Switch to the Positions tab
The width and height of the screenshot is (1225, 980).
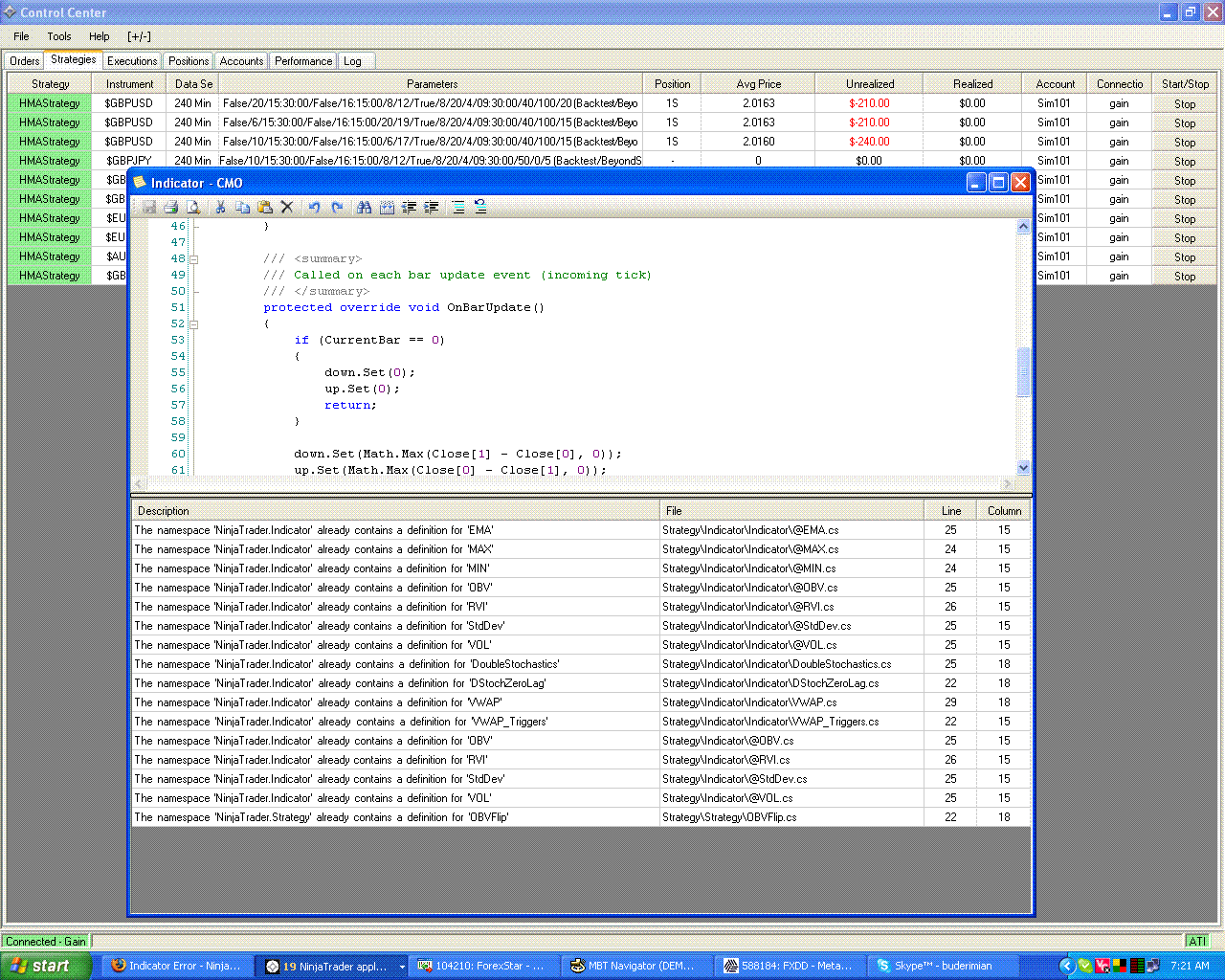point(189,61)
